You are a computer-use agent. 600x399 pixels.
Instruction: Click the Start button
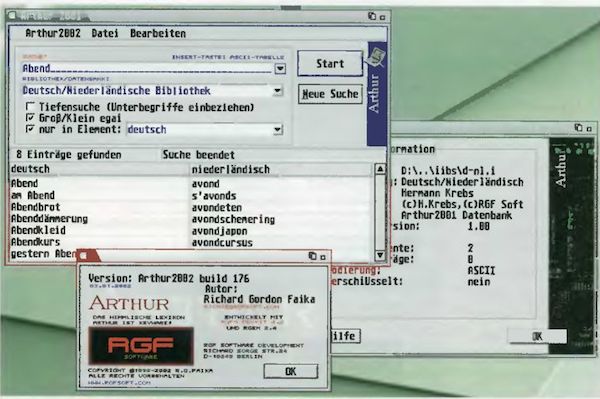(330, 64)
